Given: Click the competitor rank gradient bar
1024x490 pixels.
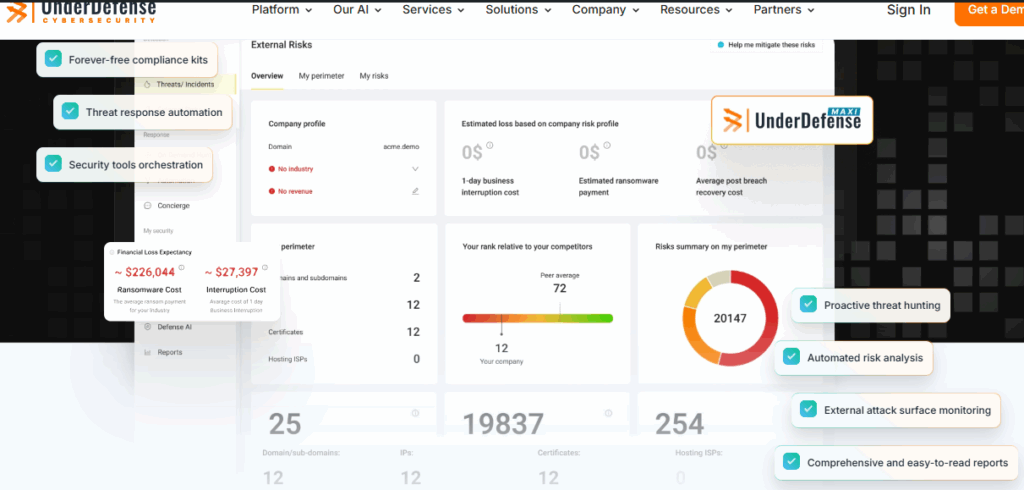Looking at the screenshot, I should (x=537, y=318).
